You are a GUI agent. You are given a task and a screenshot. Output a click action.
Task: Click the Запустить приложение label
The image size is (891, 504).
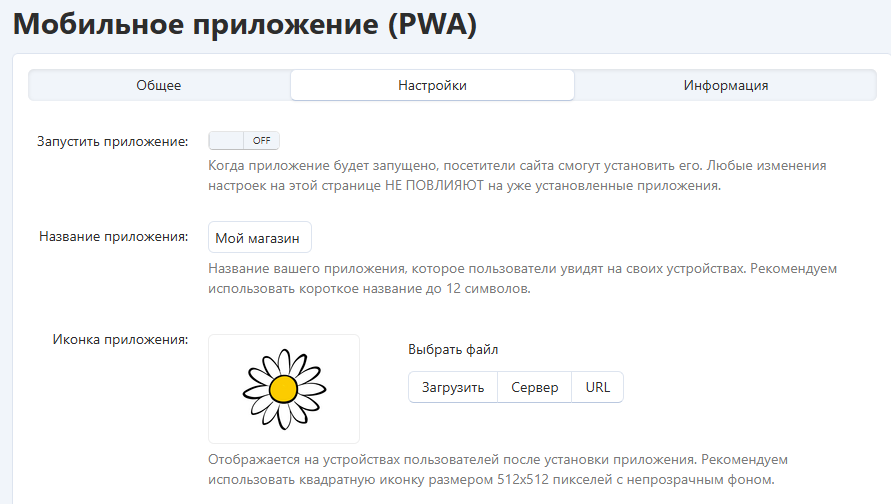click(112, 141)
